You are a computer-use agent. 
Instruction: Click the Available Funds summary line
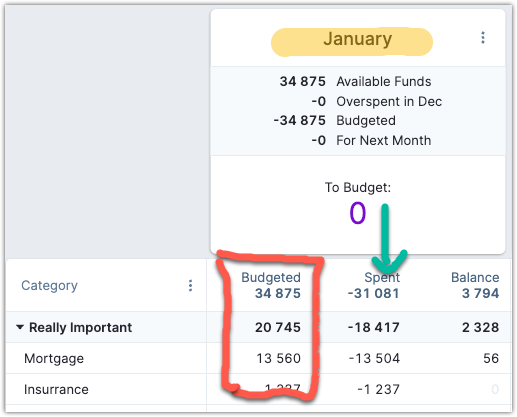point(355,81)
